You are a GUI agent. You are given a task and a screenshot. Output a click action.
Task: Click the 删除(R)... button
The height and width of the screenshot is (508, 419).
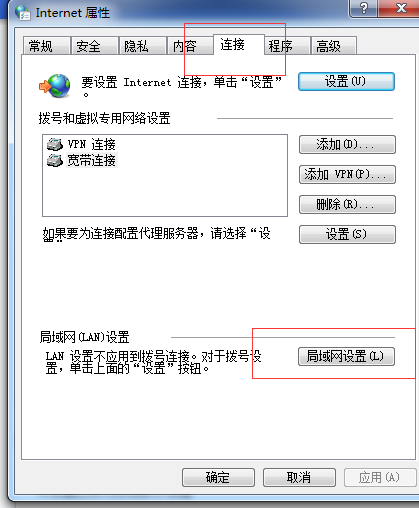347,204
